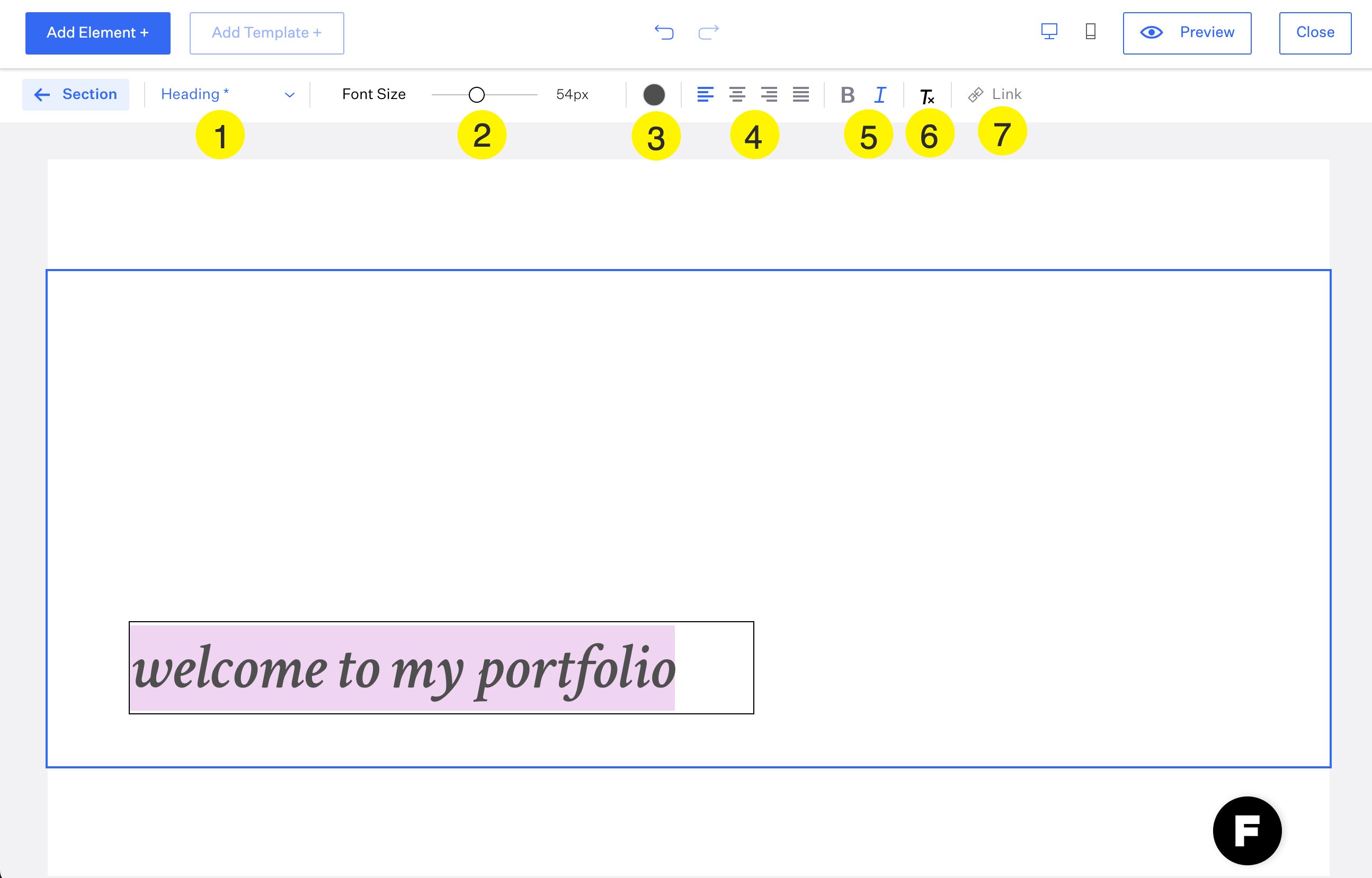Click the Font Size slider handle

pyautogui.click(x=476, y=95)
